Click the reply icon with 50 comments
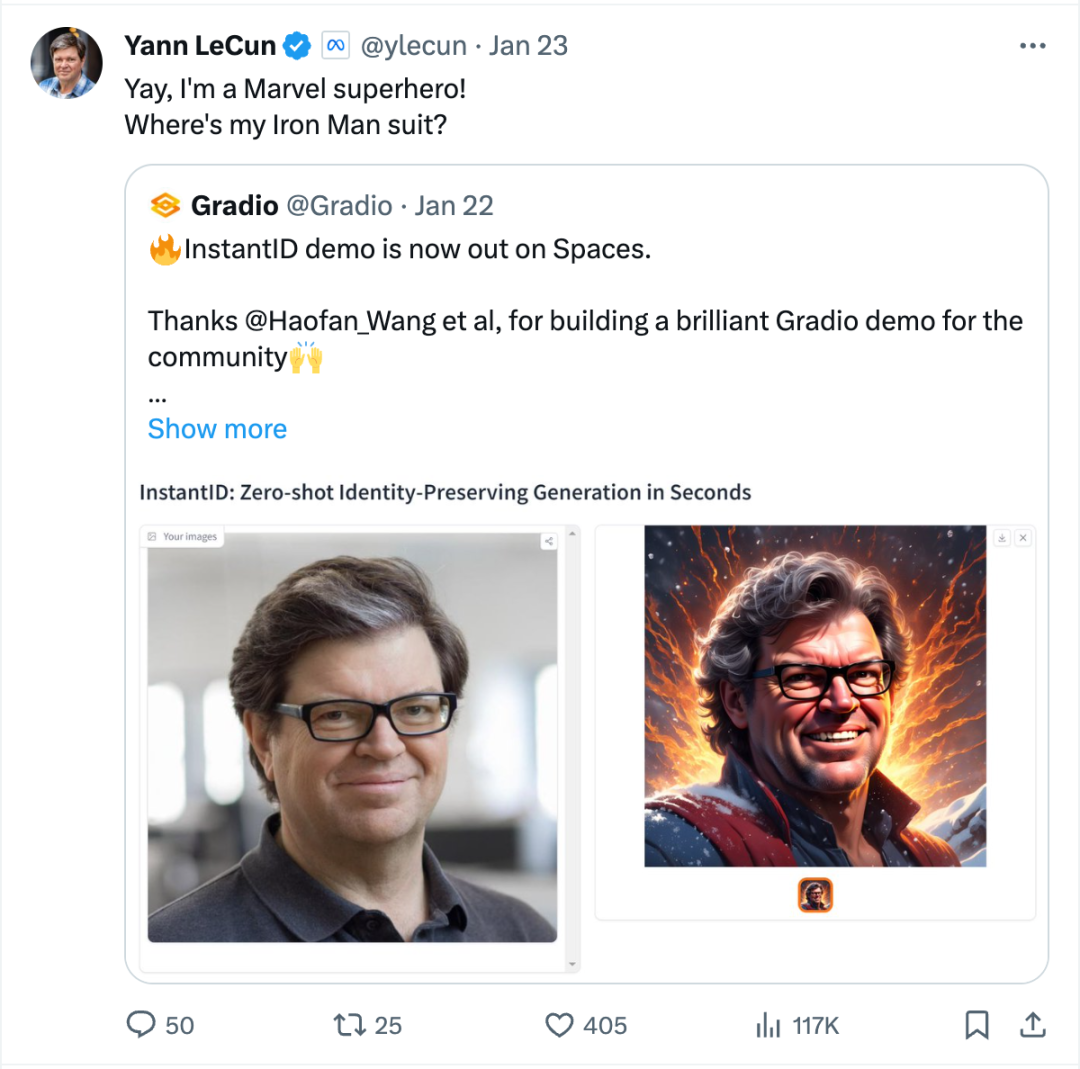 142,1024
